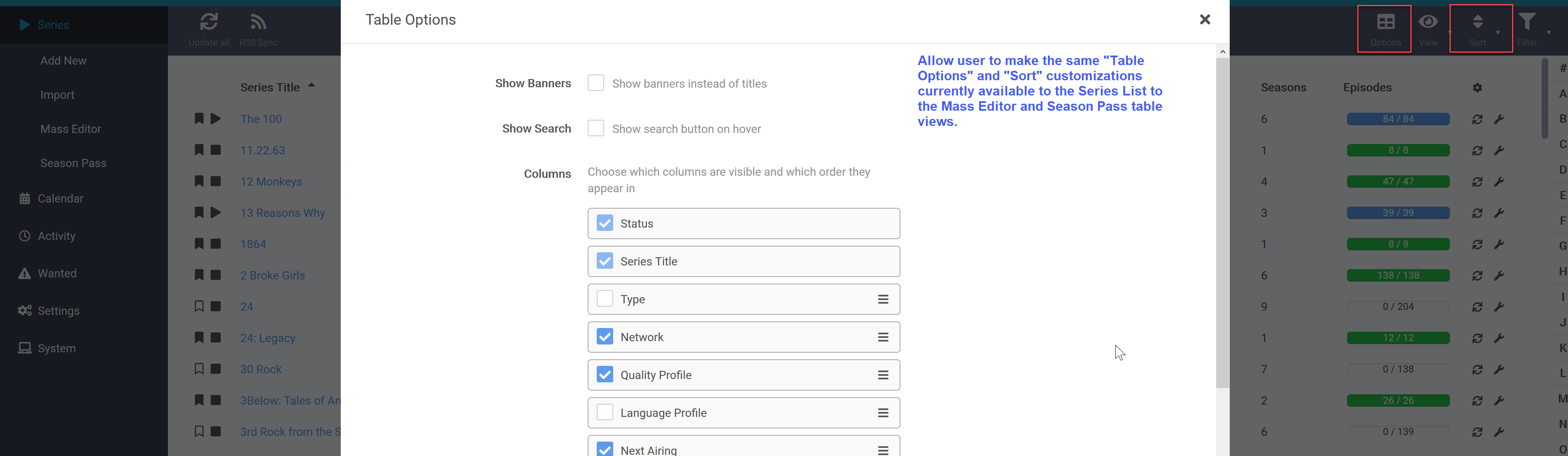Click wrench icon for 0 / 139 row
Viewport: 1568px width, 456px height.
pos(1499,432)
